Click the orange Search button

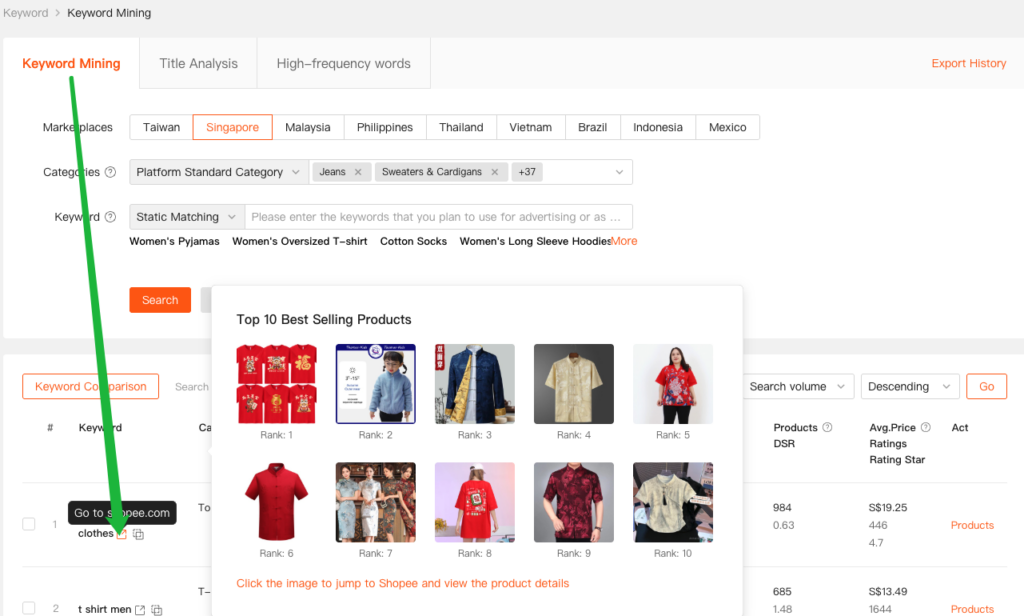coord(160,300)
